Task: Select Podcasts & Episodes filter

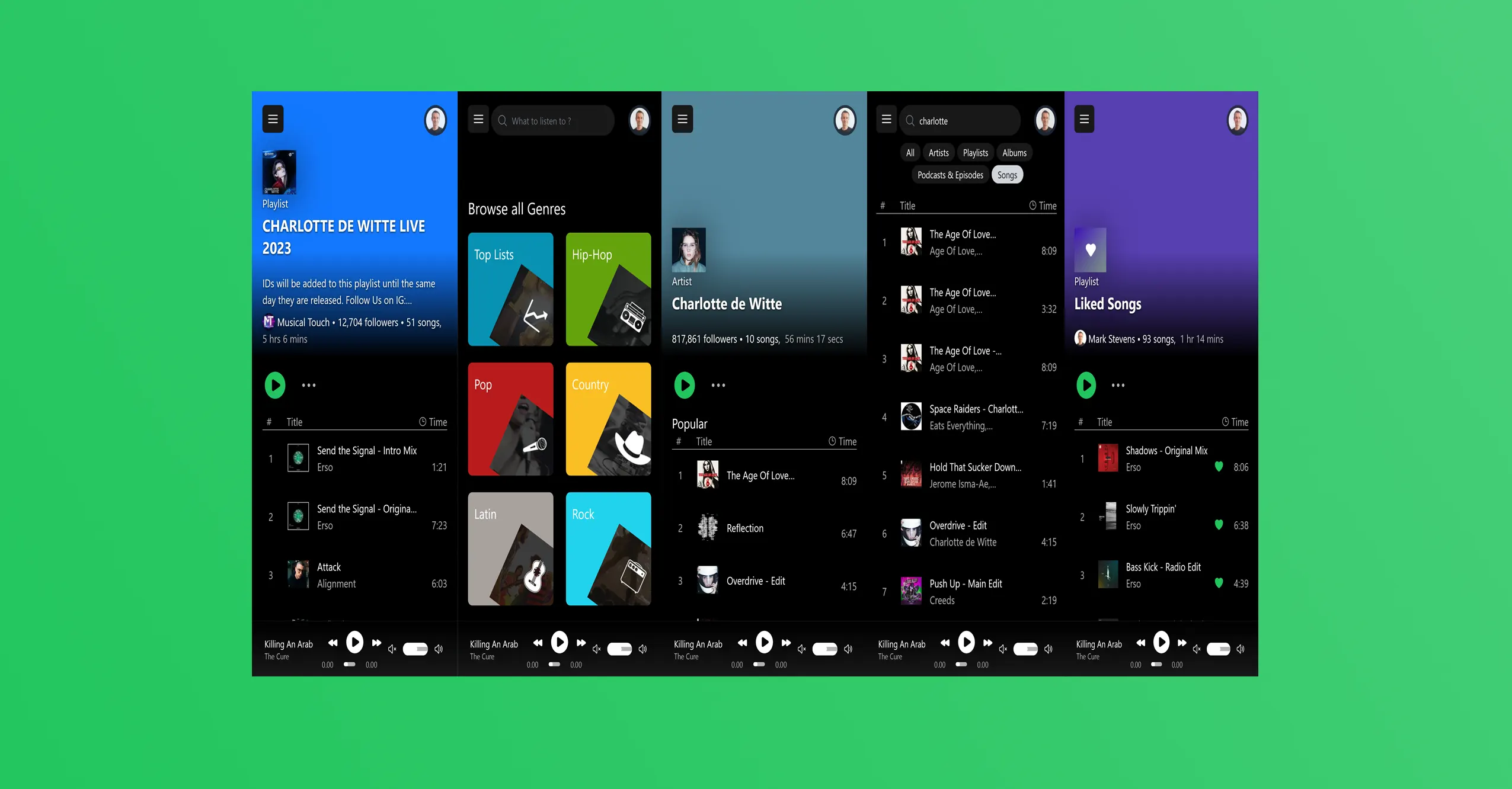Action: coord(950,175)
